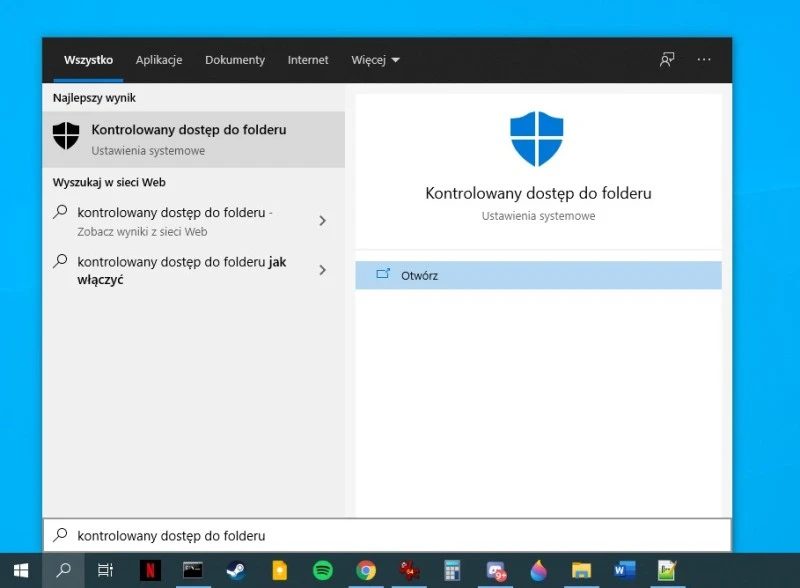
Task: Open the search feedback icon in header
Action: tap(667, 60)
